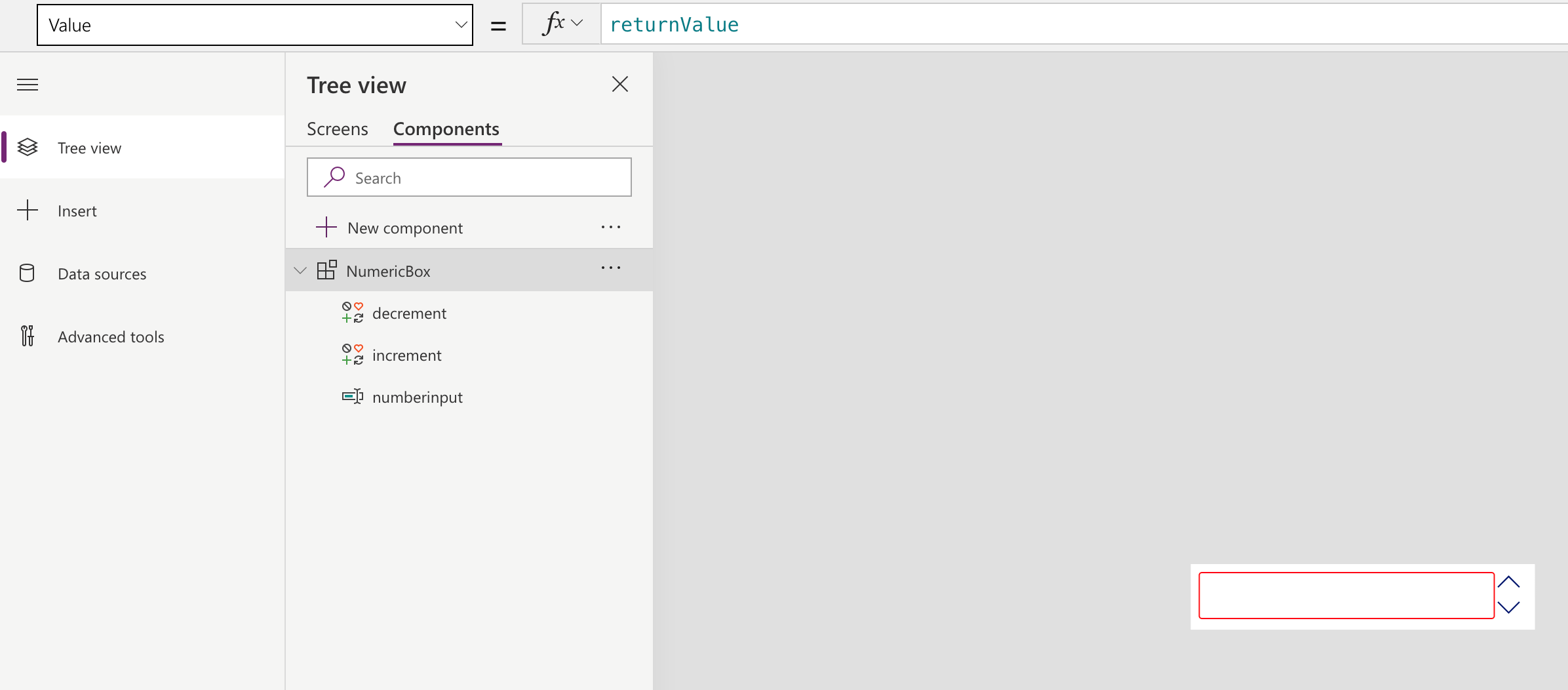
Task: Select increment in the tree
Action: (x=469, y=355)
